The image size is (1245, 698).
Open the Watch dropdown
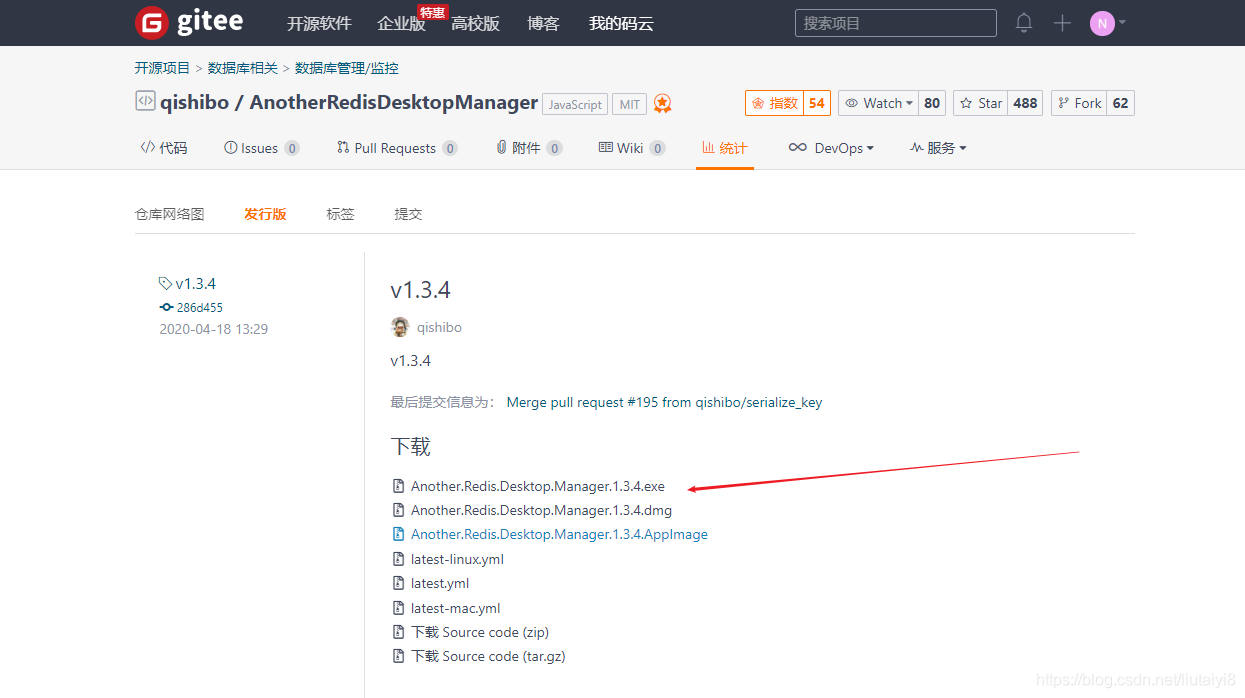point(879,103)
